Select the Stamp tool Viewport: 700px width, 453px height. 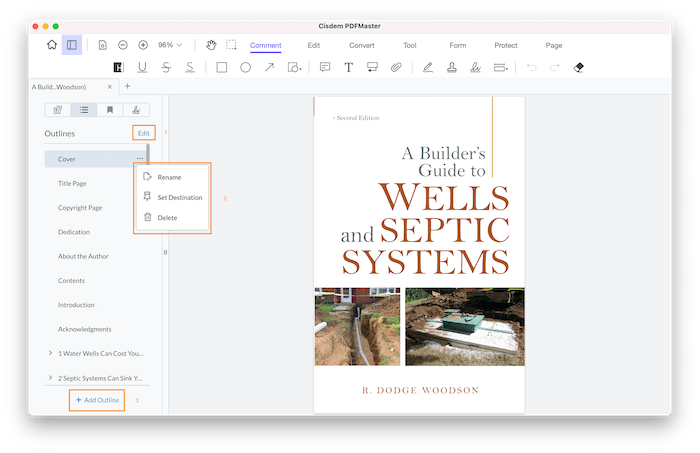pyautogui.click(x=452, y=67)
